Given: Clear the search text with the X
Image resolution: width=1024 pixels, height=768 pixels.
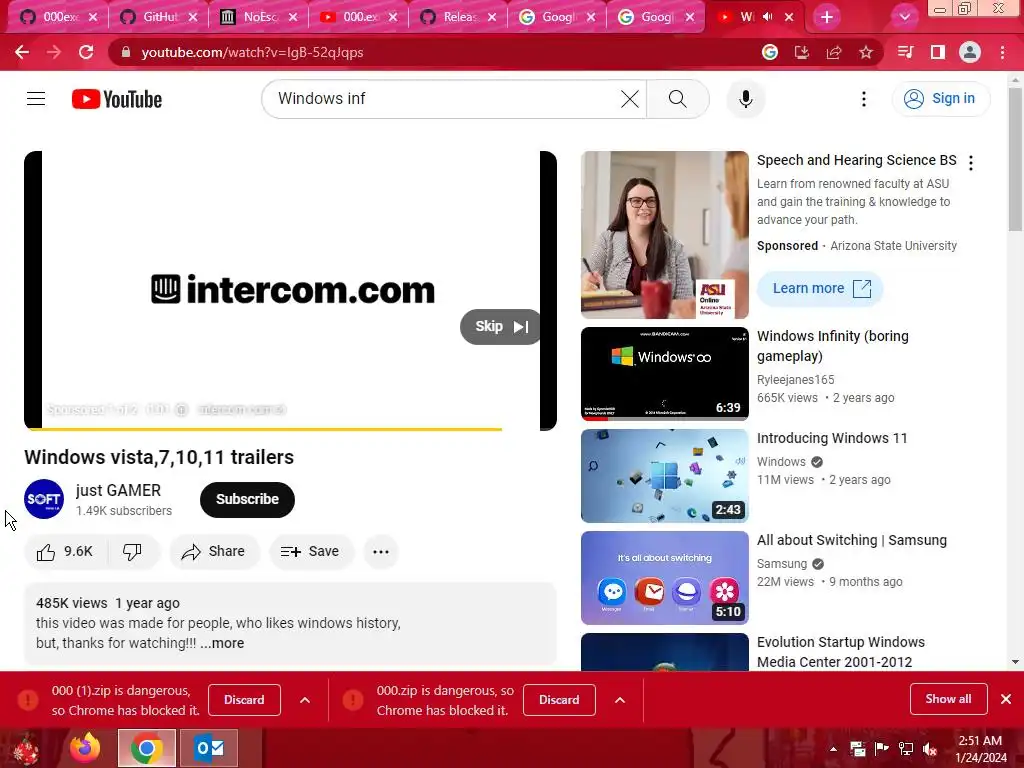Looking at the screenshot, I should (x=630, y=99).
